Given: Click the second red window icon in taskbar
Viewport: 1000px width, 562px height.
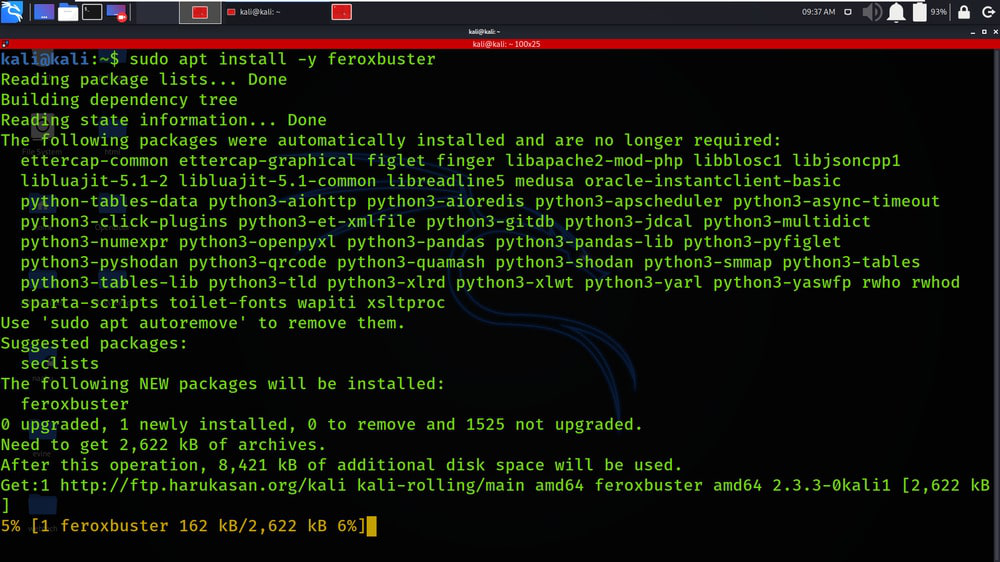Looking at the screenshot, I should [342, 12].
